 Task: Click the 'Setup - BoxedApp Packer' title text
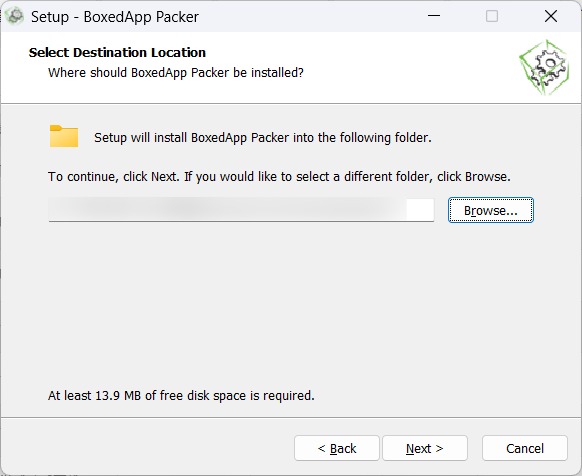[x=115, y=17]
